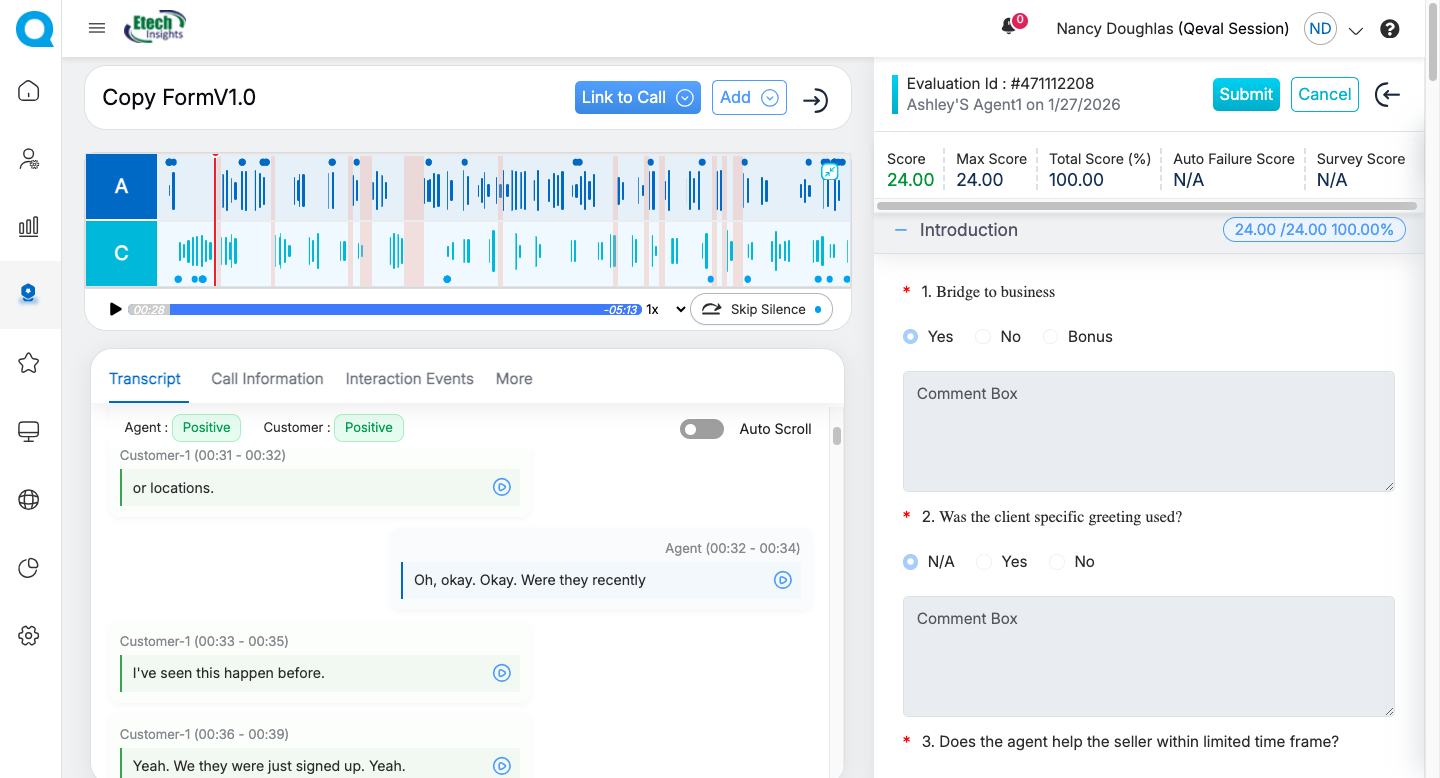Open the globe icon in sidebar
1440x778 pixels.
pyautogui.click(x=29, y=500)
